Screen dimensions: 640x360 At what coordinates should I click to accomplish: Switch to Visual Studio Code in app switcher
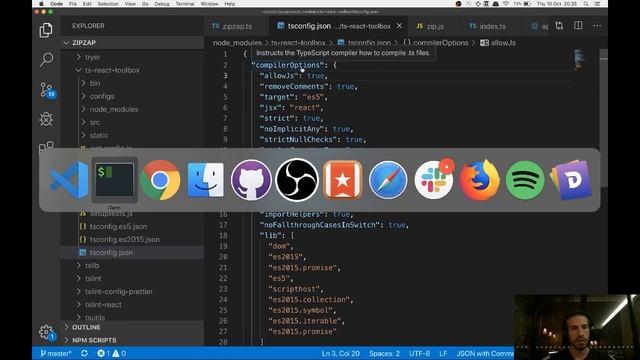[69, 180]
